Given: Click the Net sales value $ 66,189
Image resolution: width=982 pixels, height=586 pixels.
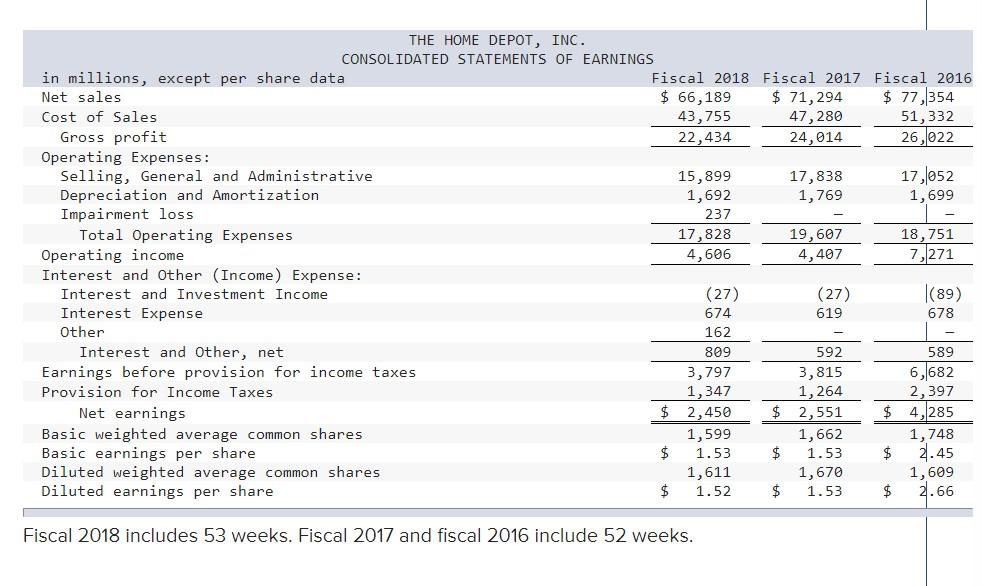Looking at the screenshot, I should (696, 98).
